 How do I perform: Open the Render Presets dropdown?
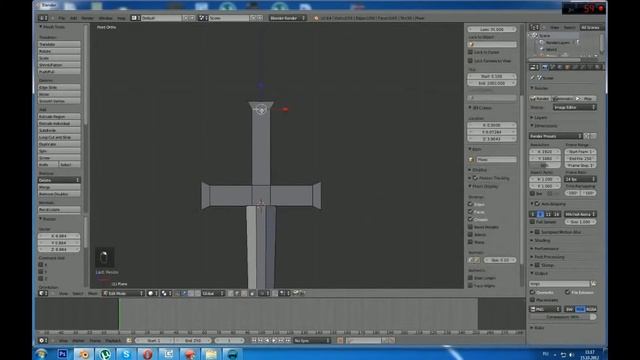[x=556, y=136]
